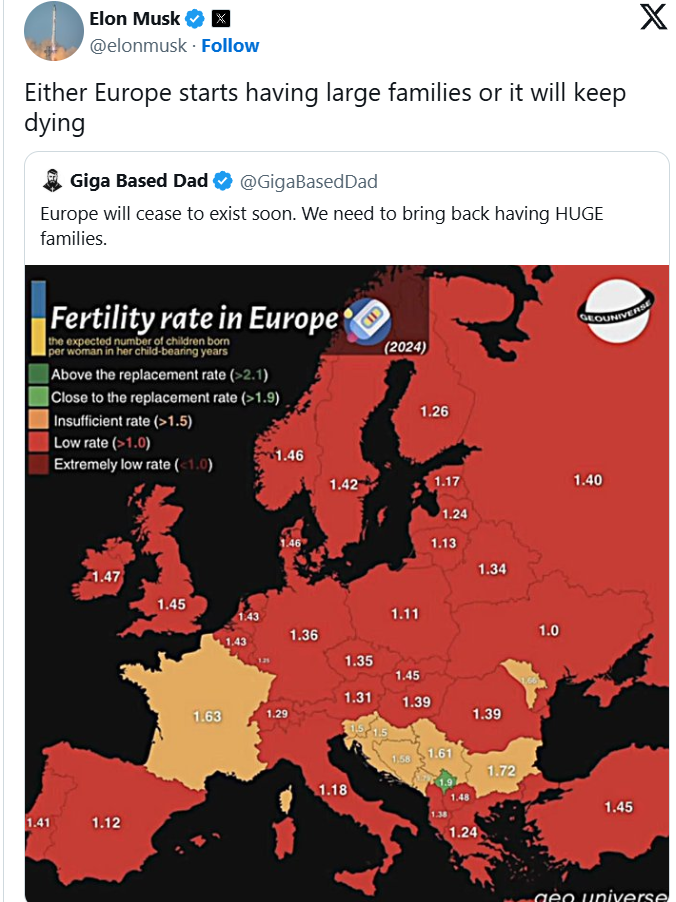Open Giga Based Dad's bearded avatar

pos(52,181)
